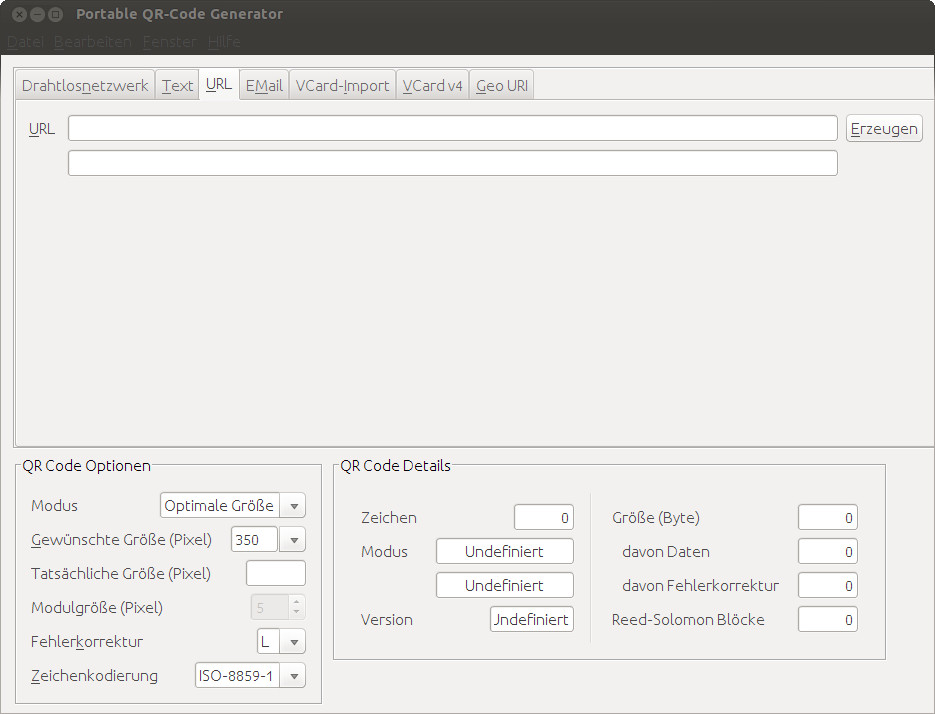Screen dimensions: 935x714
Task: Open the Text tab
Action: point(177,86)
